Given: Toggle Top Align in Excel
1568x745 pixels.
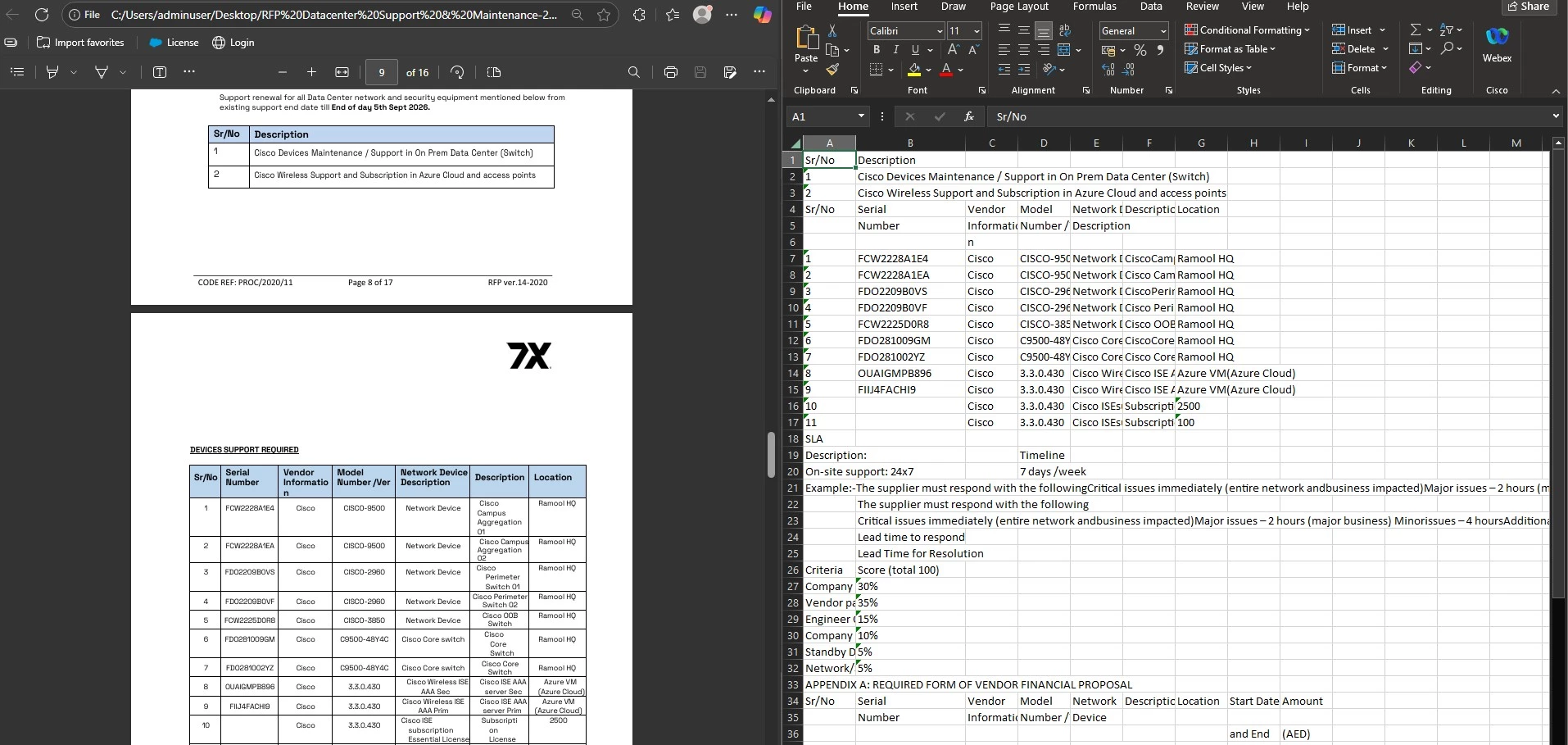Looking at the screenshot, I should pyautogui.click(x=1004, y=30).
